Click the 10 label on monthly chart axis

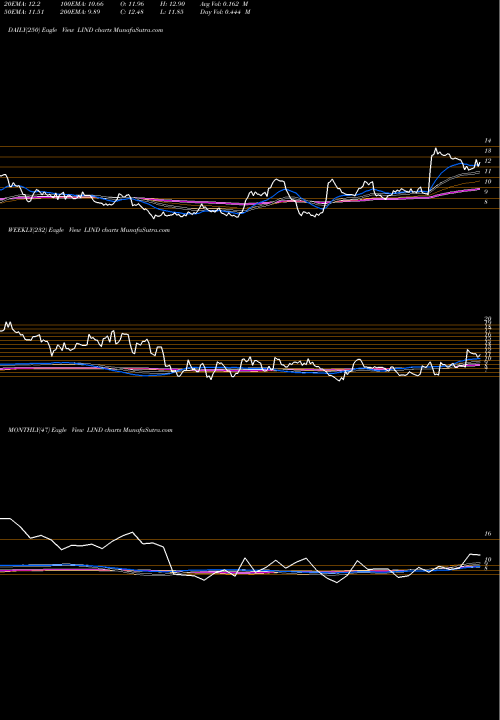click(x=488, y=560)
